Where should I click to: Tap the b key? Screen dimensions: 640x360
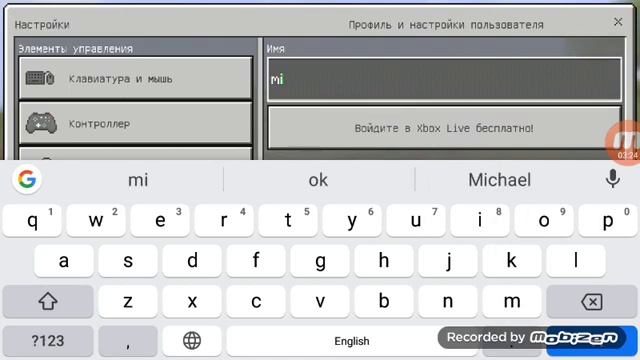[384, 302]
